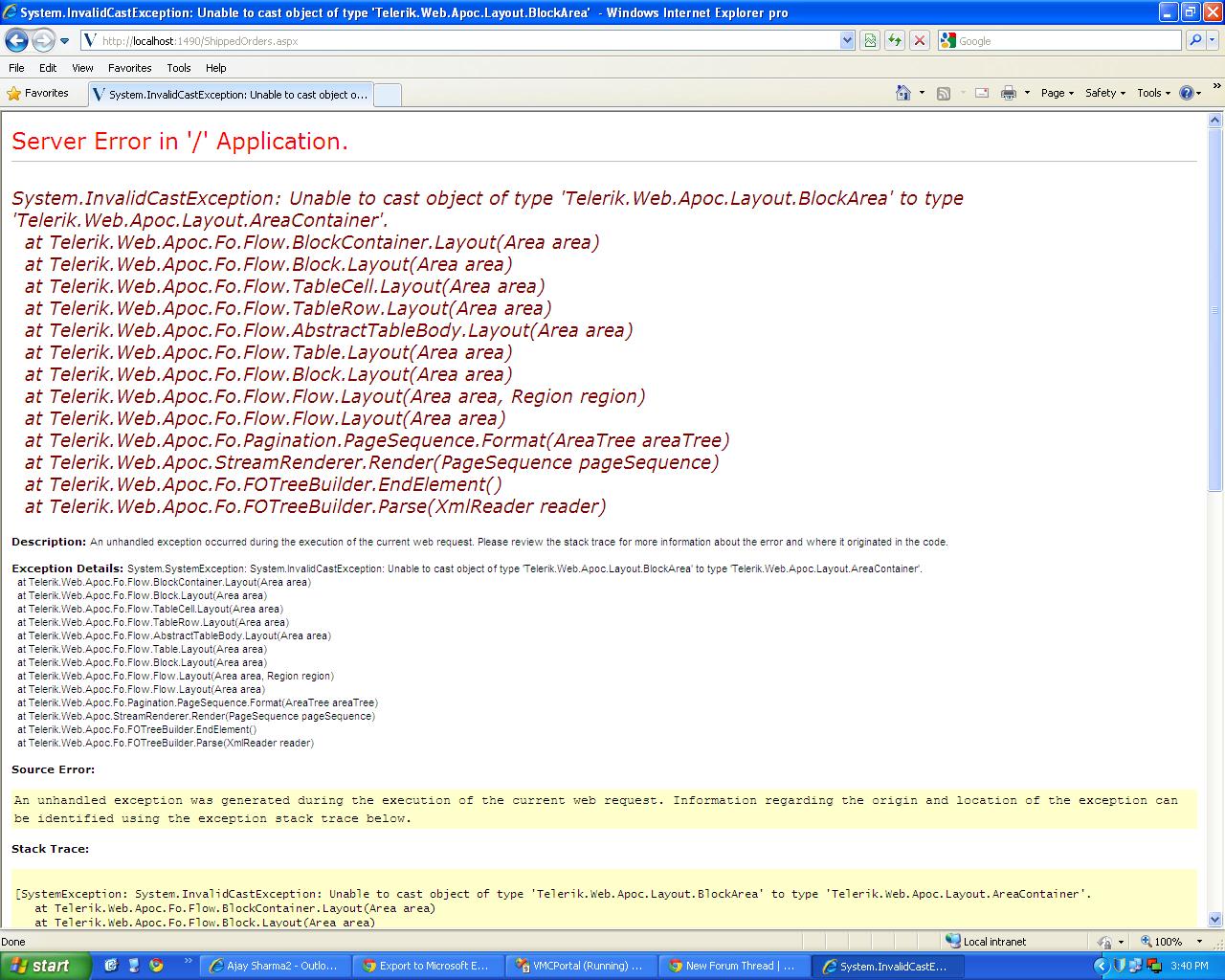Open the Favorites star button
1225x980 pixels.
pyautogui.click(x=38, y=93)
